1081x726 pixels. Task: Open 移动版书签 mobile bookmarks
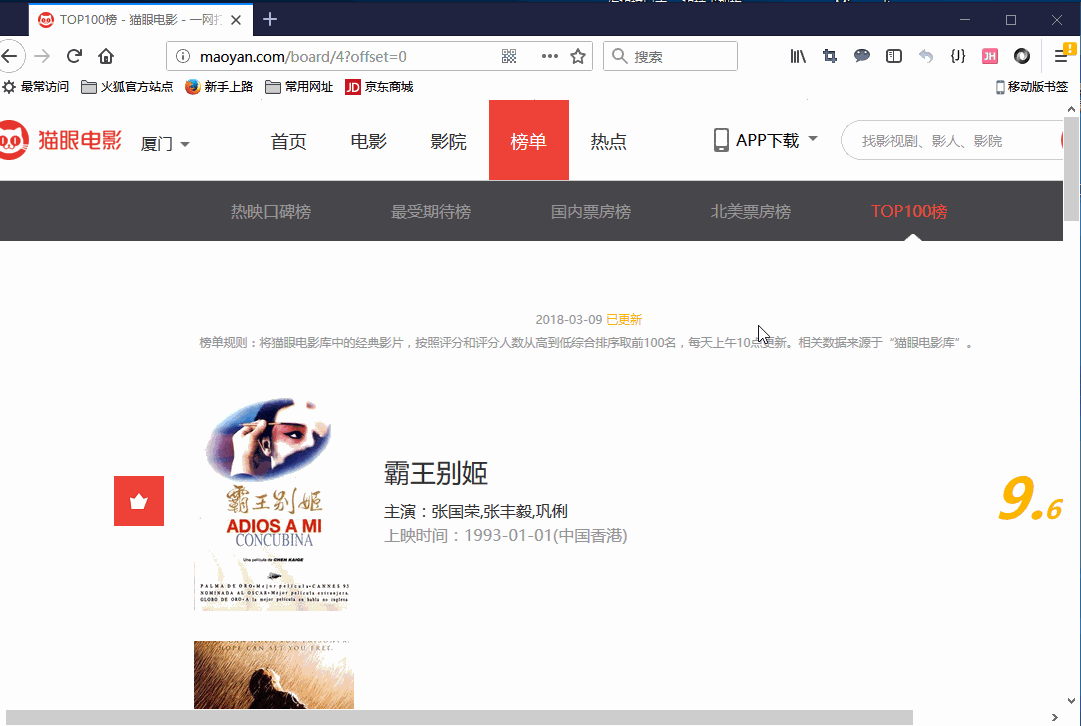(1031, 87)
